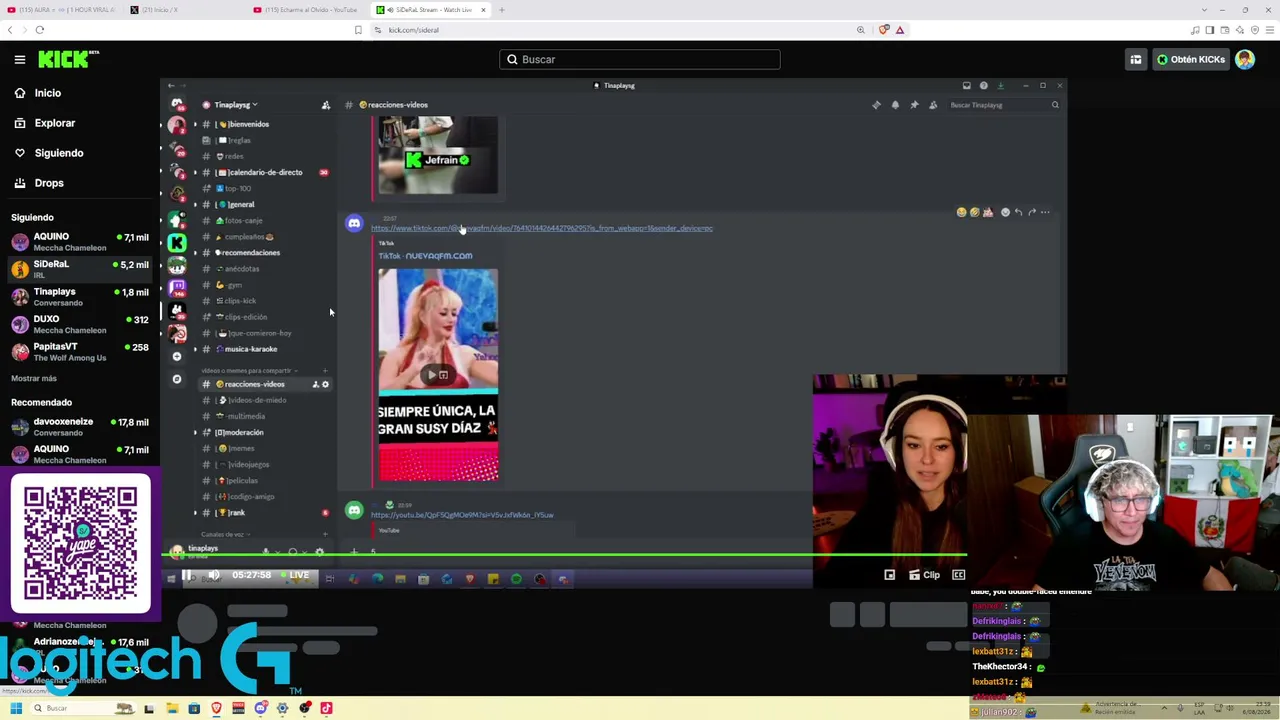Image resolution: width=1280 pixels, height=720 pixels.
Task: Focus the Kick 'Buscar' search field
Action: 640,60
